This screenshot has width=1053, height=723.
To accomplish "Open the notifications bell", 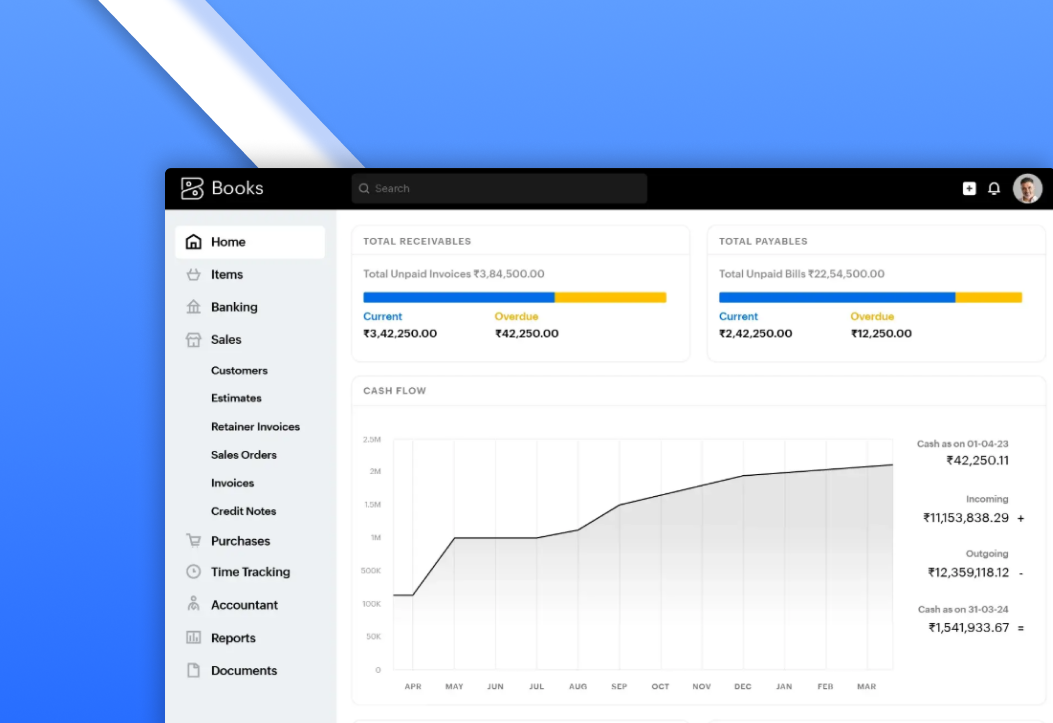I will 994,188.
